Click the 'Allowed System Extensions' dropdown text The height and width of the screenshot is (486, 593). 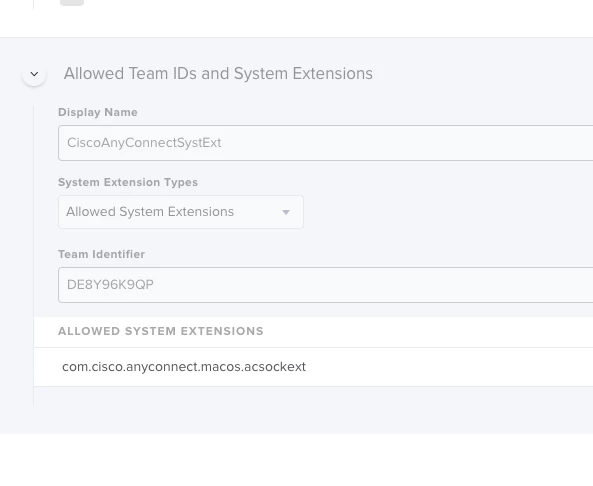150,212
